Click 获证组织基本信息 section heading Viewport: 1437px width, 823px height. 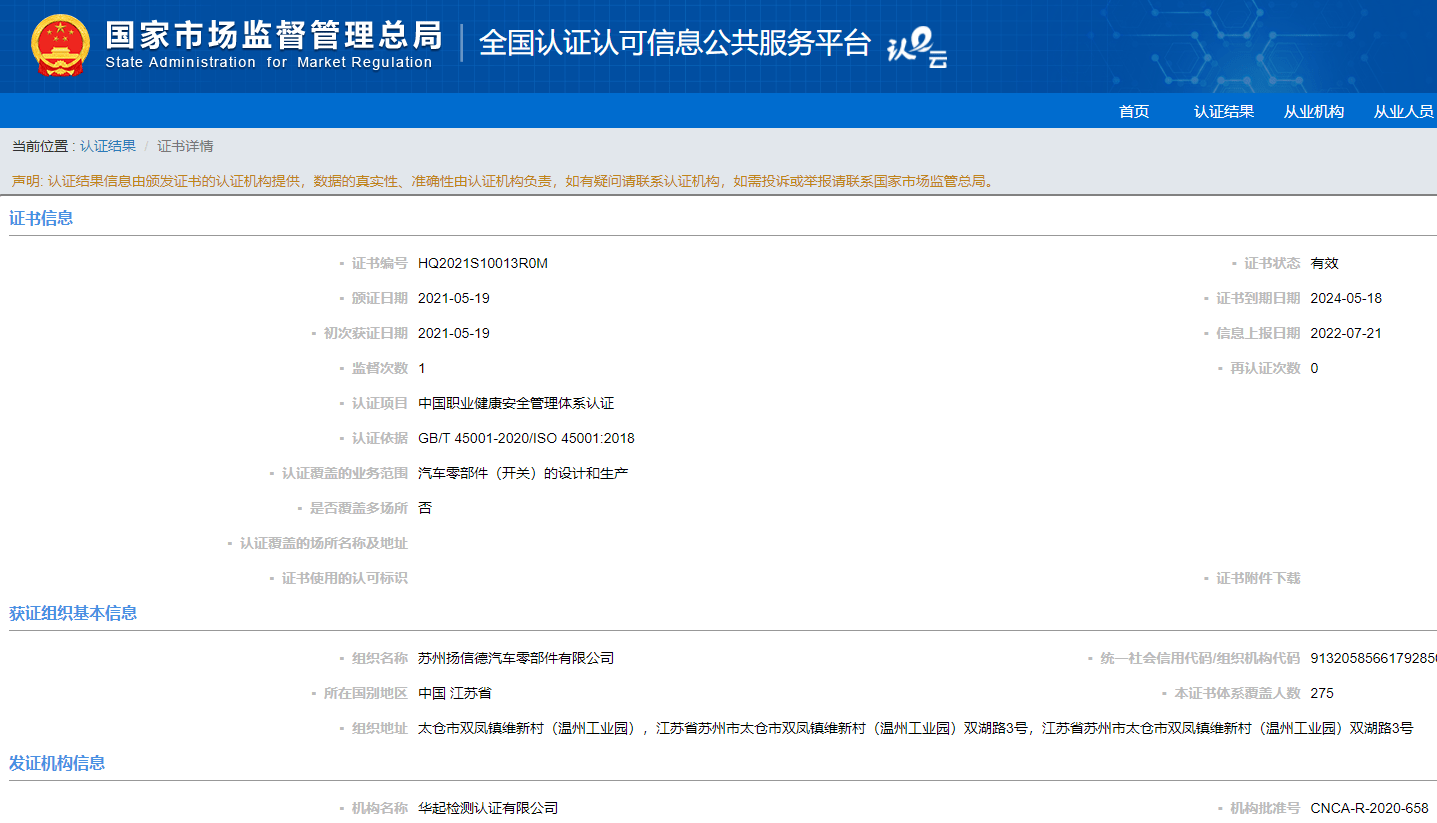point(73,613)
